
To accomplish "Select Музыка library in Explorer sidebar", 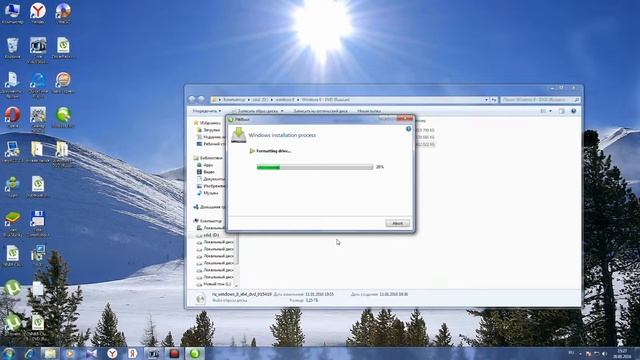I will [207, 193].
